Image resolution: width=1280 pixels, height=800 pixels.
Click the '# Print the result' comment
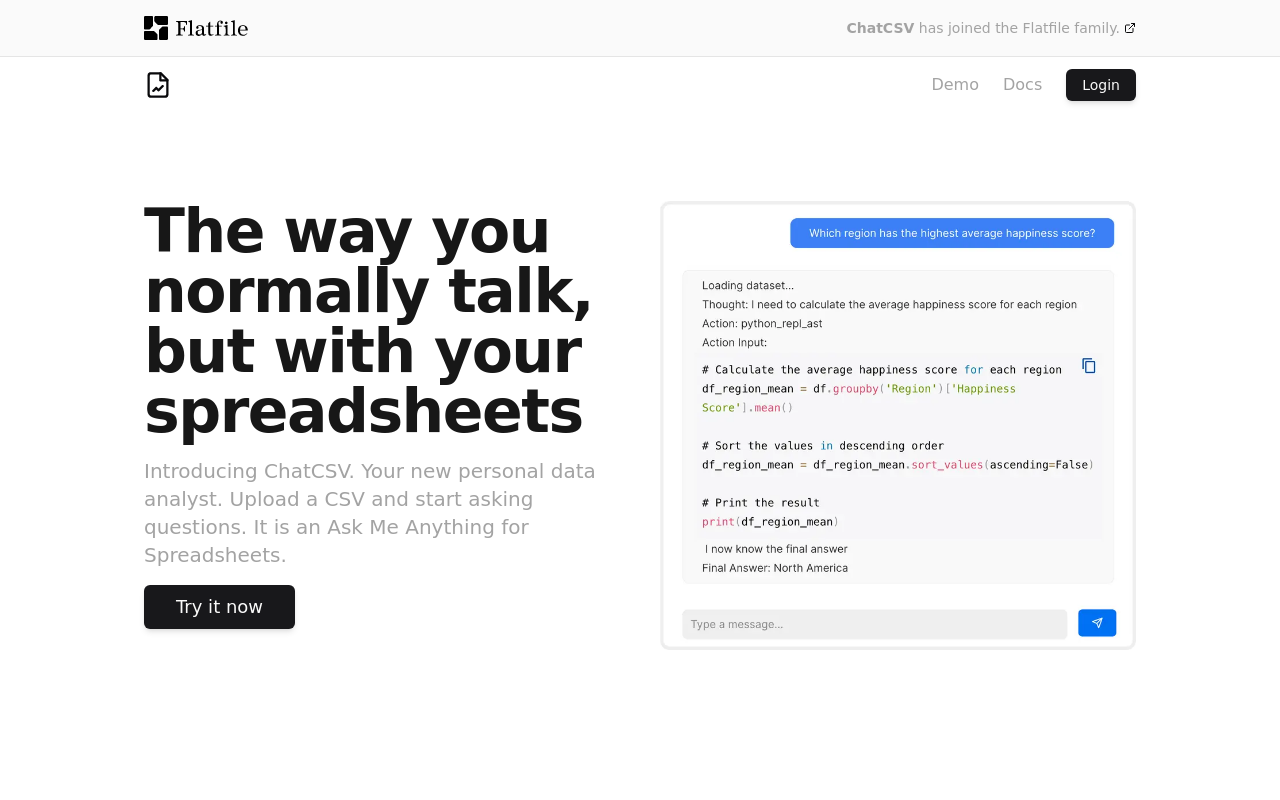tap(761, 503)
